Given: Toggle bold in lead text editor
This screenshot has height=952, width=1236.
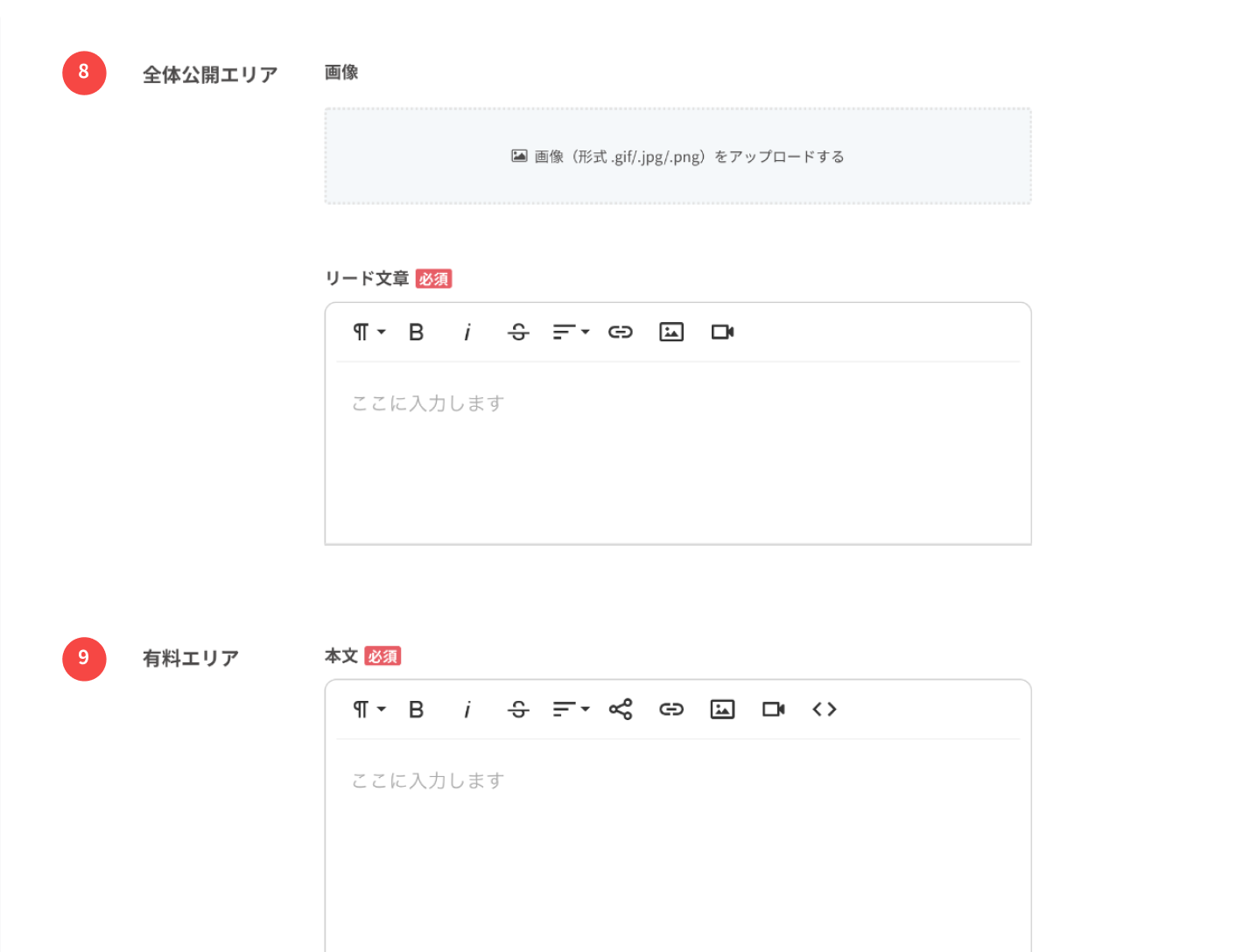Looking at the screenshot, I should 417,332.
